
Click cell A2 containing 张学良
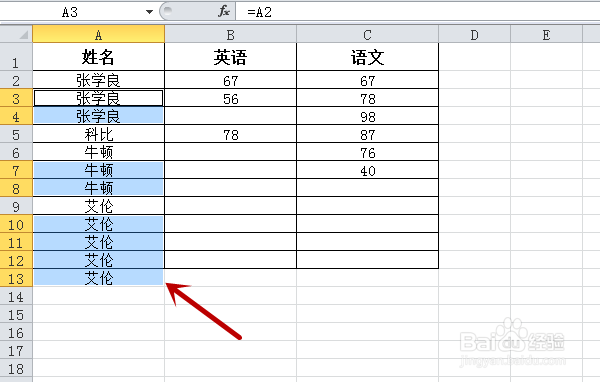point(99,80)
